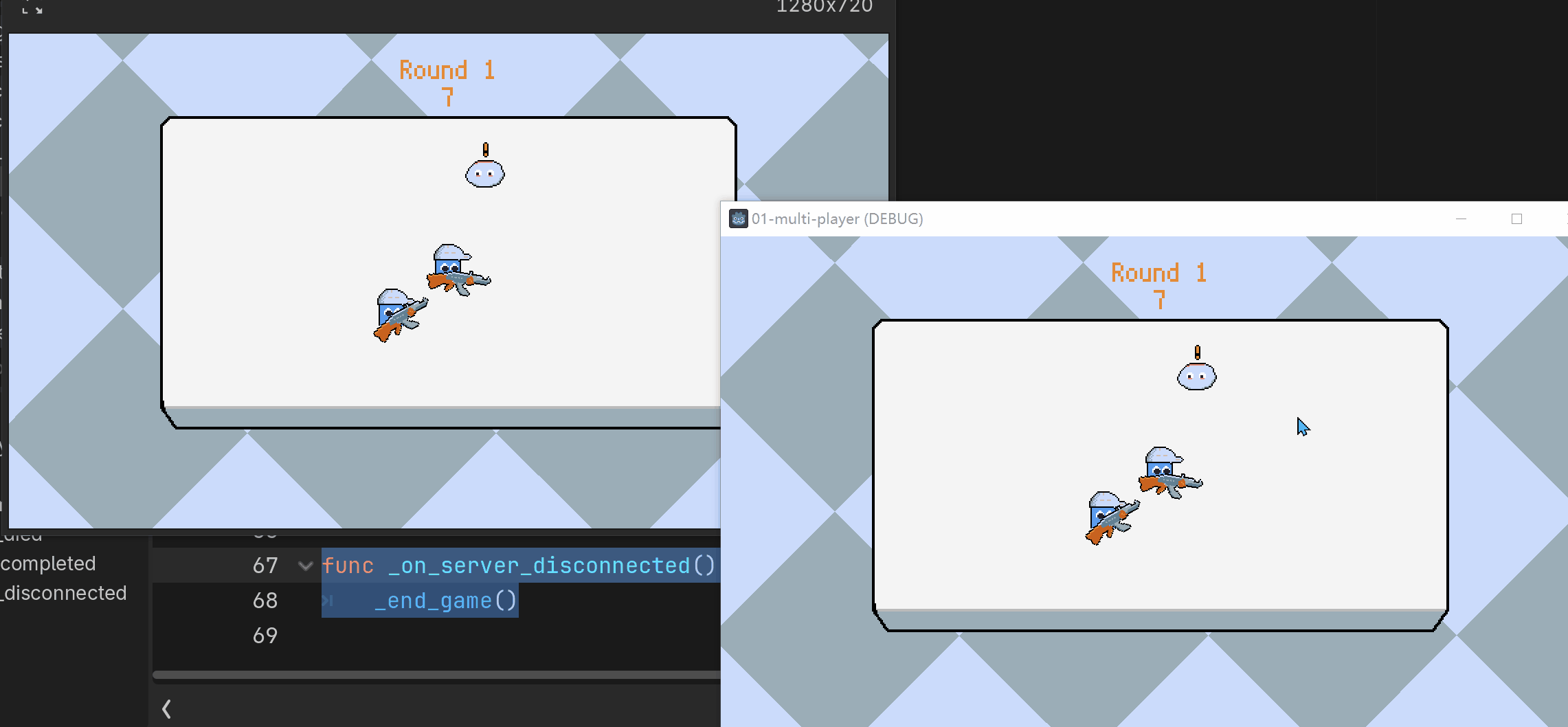
Task: Click line number 67 to set a breakpoint
Action: click(265, 565)
